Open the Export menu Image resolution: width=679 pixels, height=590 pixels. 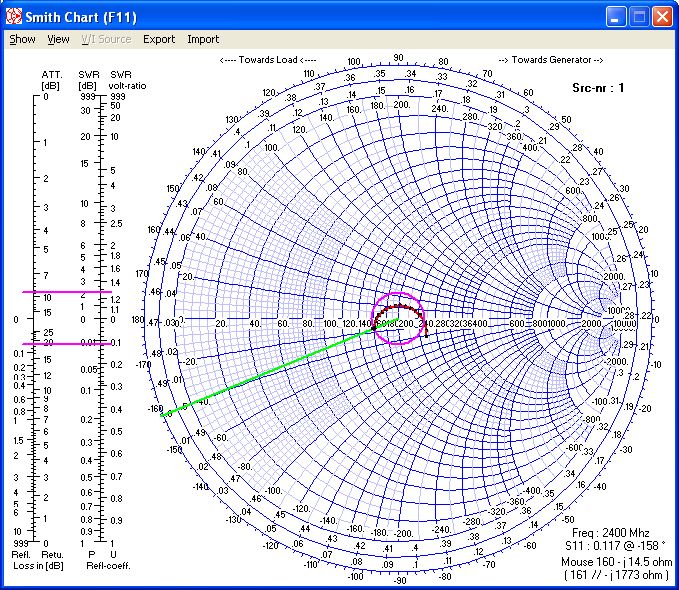(159, 40)
